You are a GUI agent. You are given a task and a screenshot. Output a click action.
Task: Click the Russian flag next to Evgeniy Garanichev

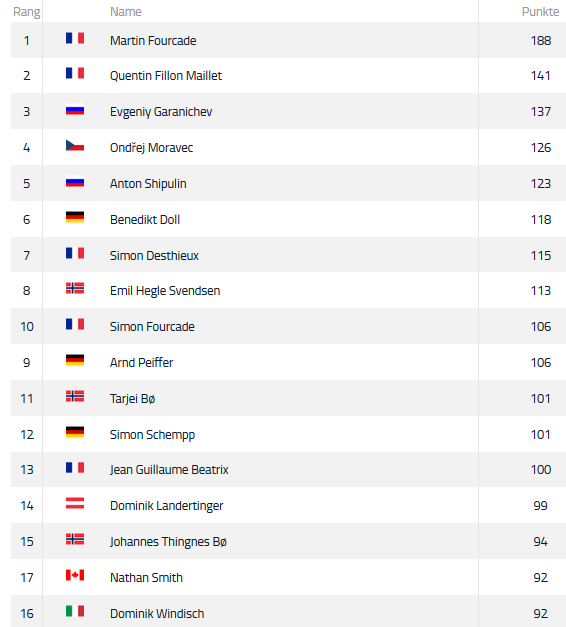[75, 110]
